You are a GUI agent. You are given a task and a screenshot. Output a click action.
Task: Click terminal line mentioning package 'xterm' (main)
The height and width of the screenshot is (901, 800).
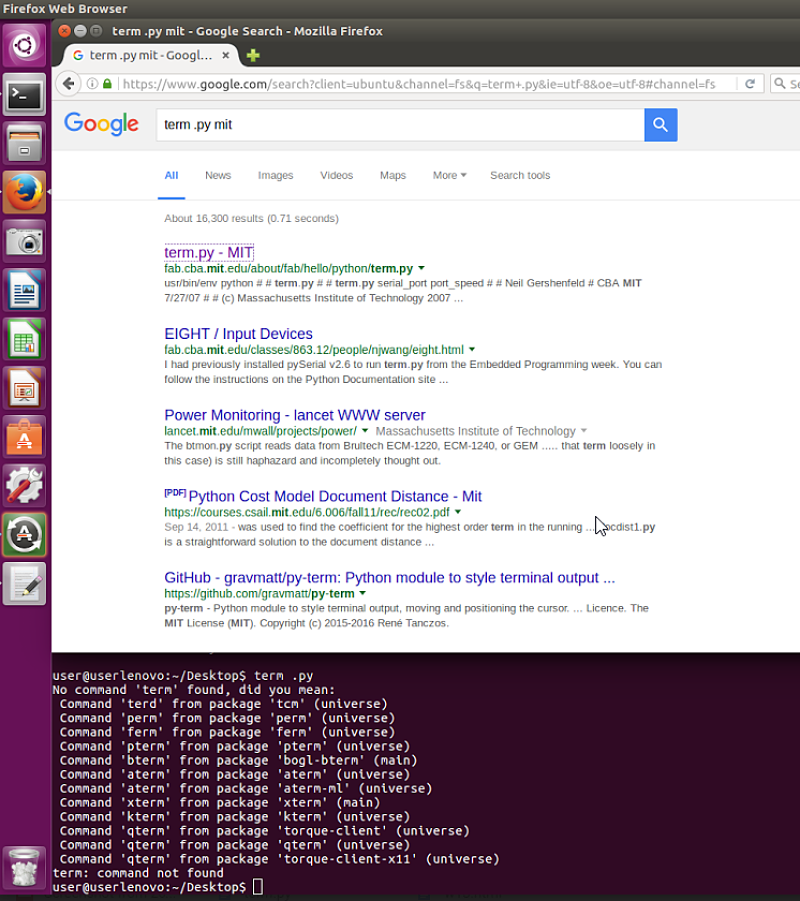[220, 802]
